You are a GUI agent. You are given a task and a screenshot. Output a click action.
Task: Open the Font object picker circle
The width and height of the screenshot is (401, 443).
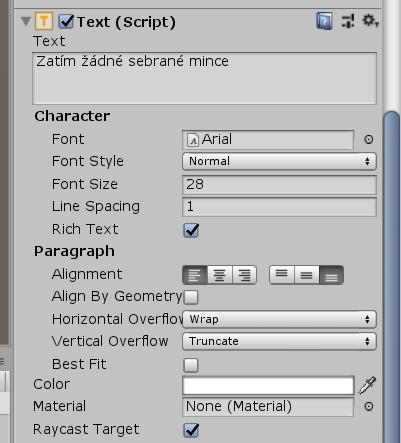pos(369,139)
